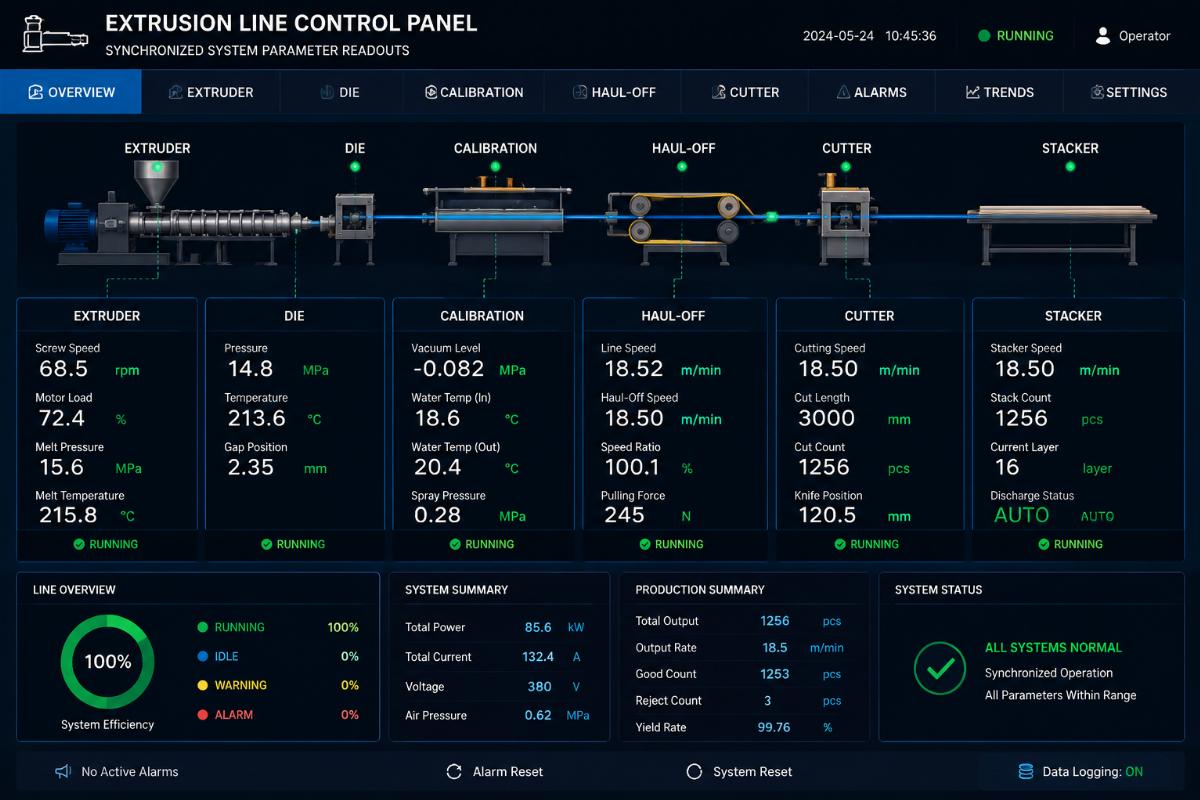The width and height of the screenshot is (1200, 800).
Task: Click the Calibration panel RUNNING check icon
Action: point(455,544)
